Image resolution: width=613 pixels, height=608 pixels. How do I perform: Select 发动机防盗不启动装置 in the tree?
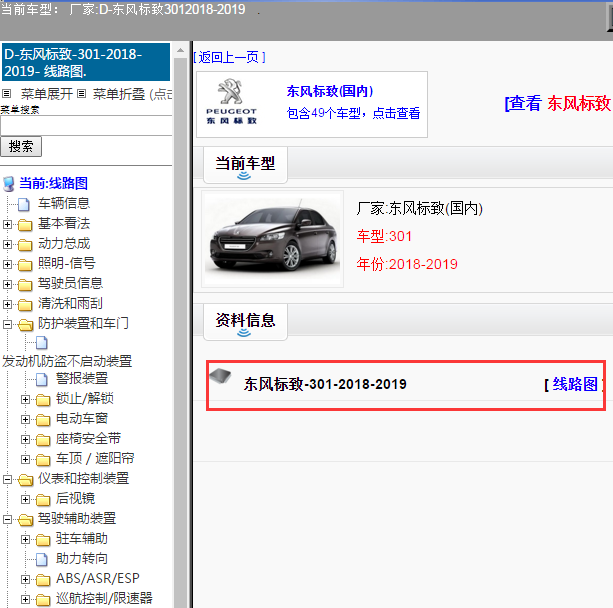[x=67, y=361]
